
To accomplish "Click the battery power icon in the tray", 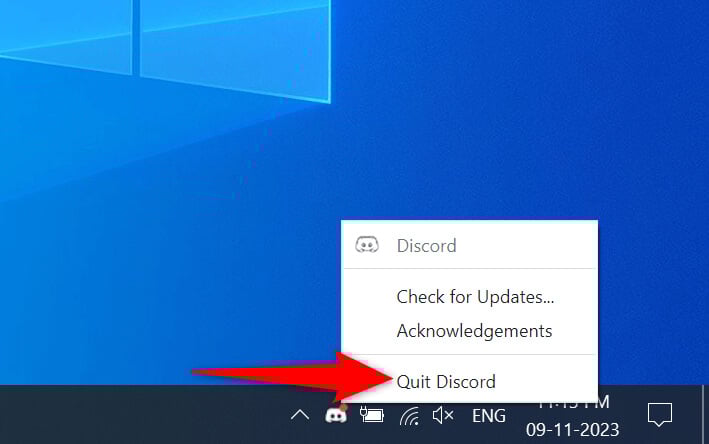I will [x=372, y=415].
